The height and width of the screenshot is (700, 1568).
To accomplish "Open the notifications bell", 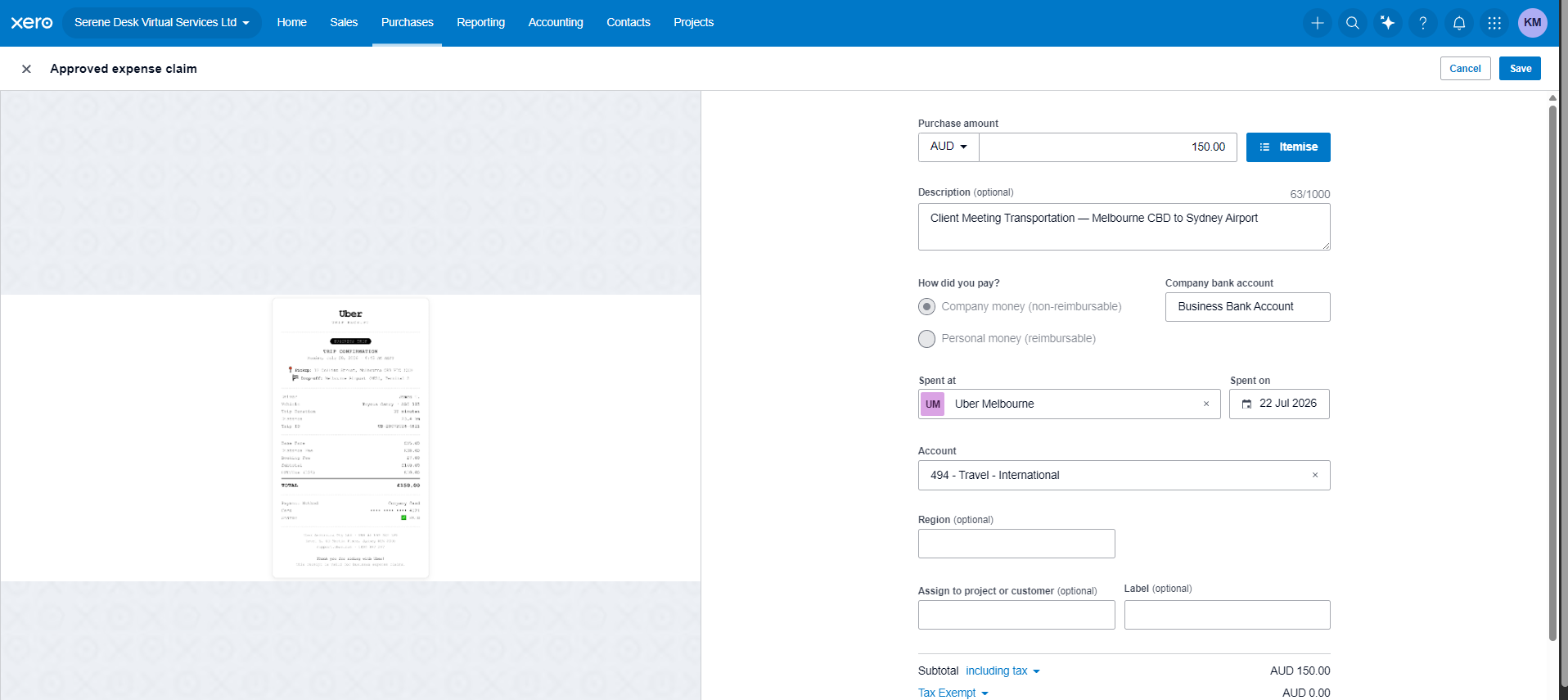I will 1459,23.
